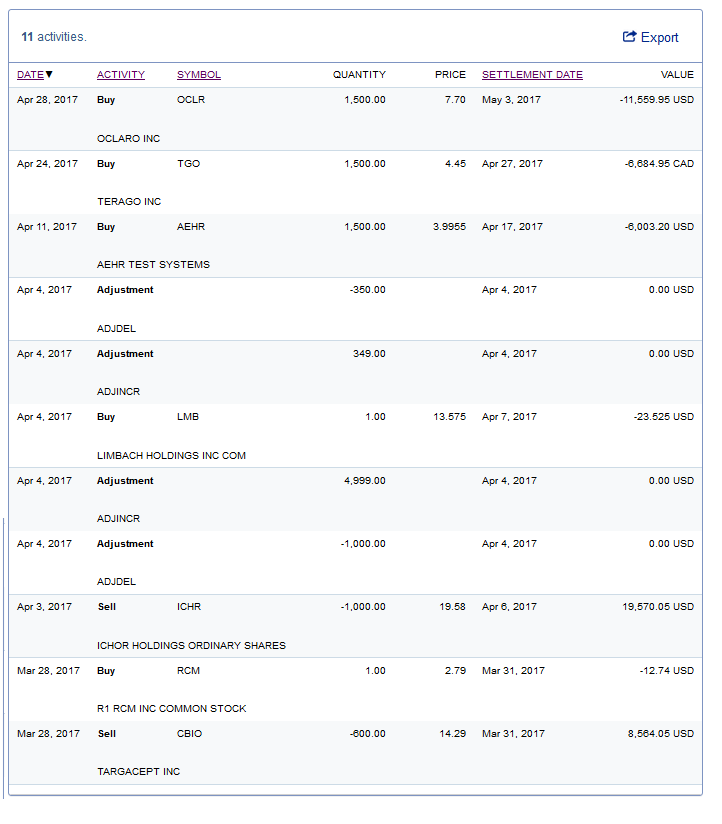722x824 pixels.
Task: Click the Date sort descending arrow
Action: [x=50, y=75]
